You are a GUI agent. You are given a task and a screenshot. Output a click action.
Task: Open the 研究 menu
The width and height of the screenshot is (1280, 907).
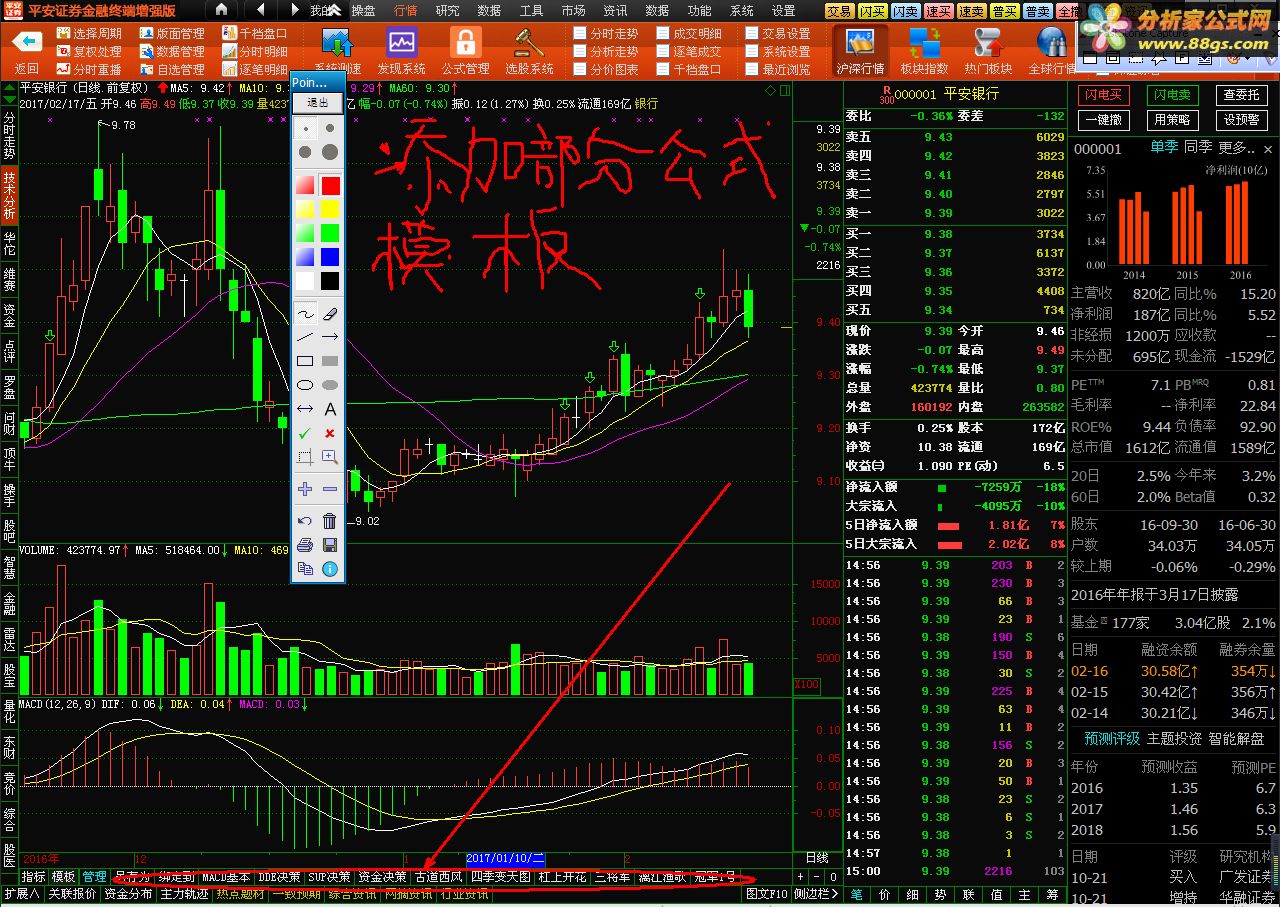(447, 11)
